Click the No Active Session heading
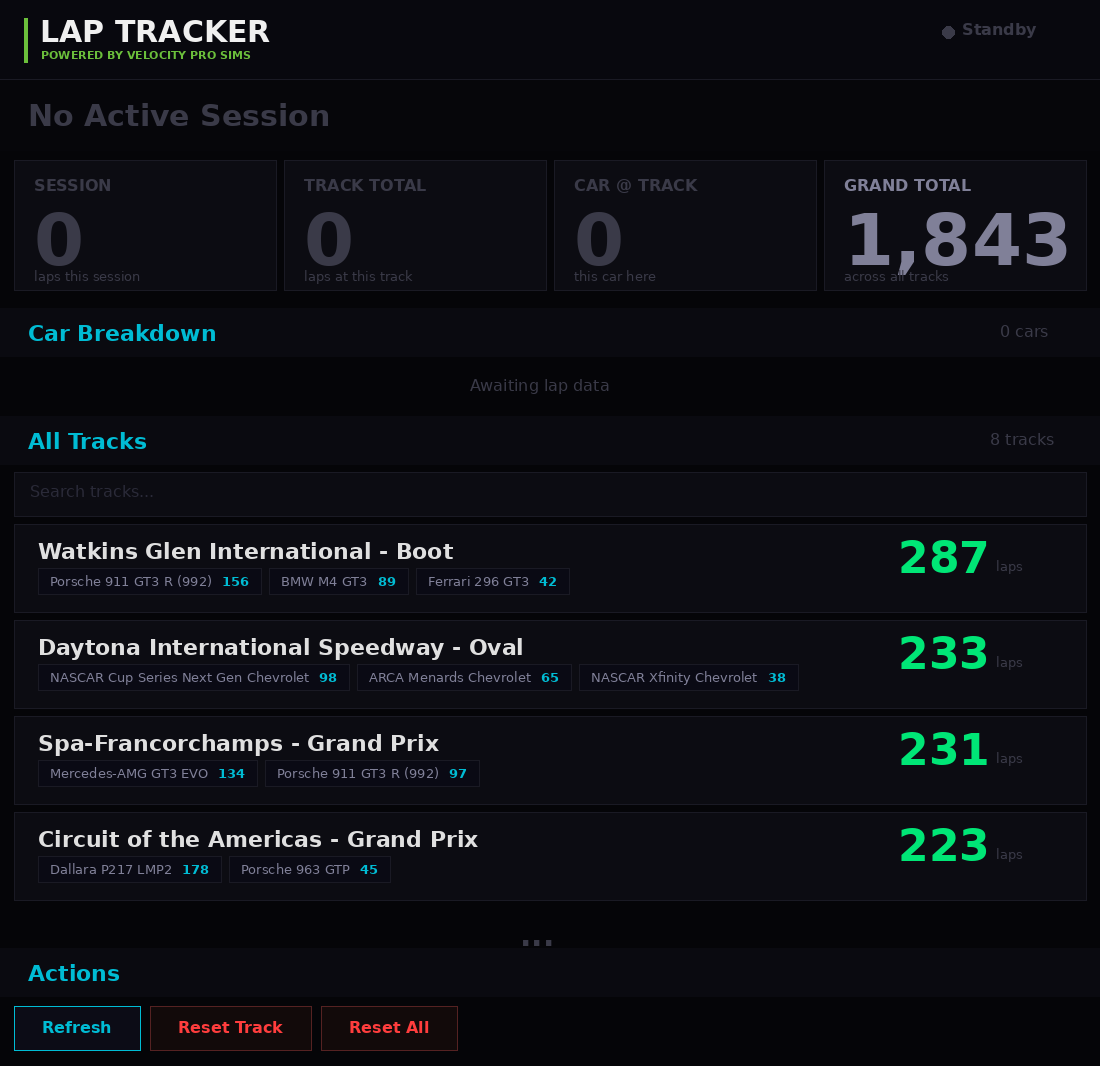The height and width of the screenshot is (1066, 1100). point(179,116)
